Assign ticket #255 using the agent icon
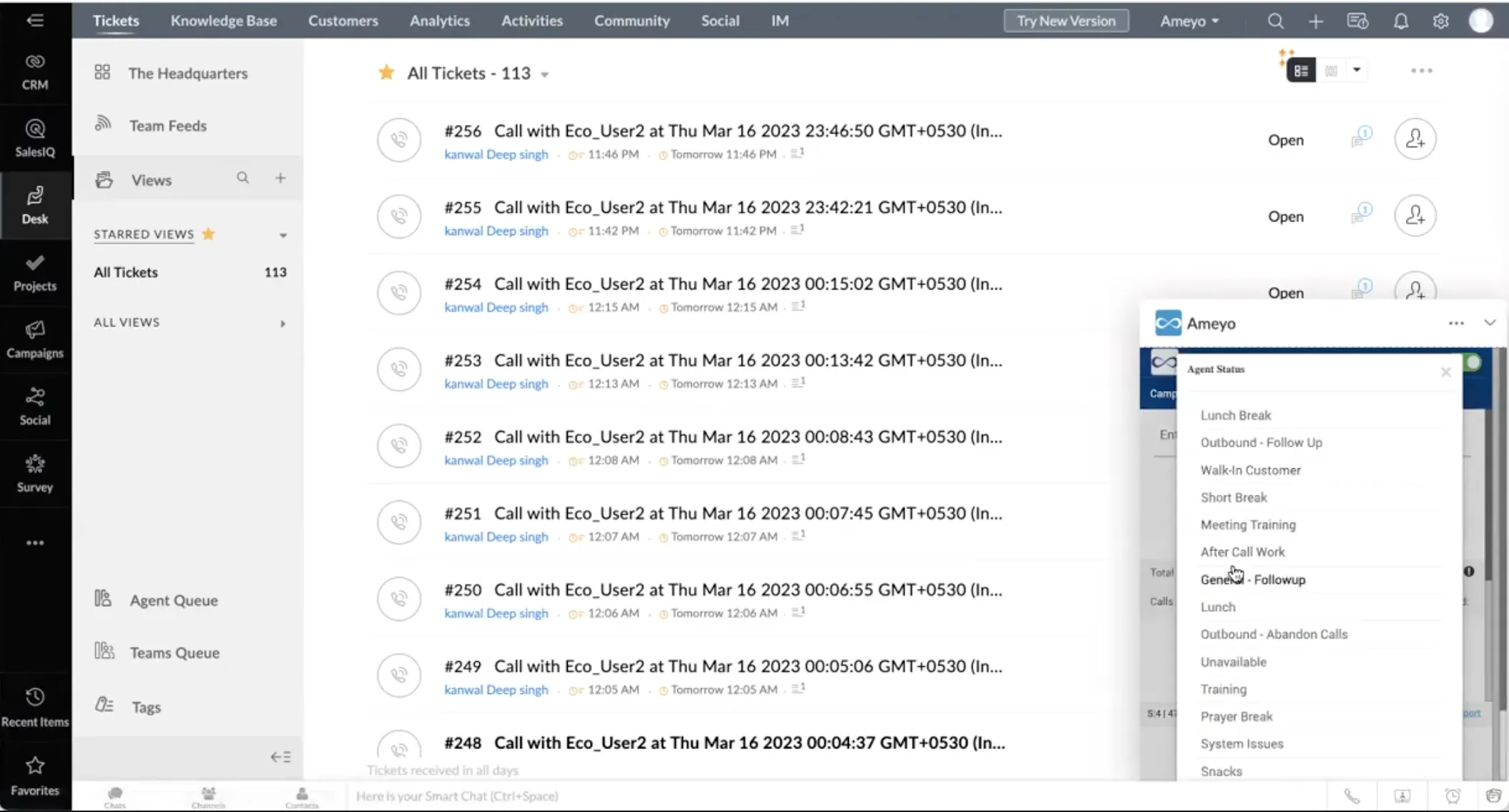1509x812 pixels. 1415,215
